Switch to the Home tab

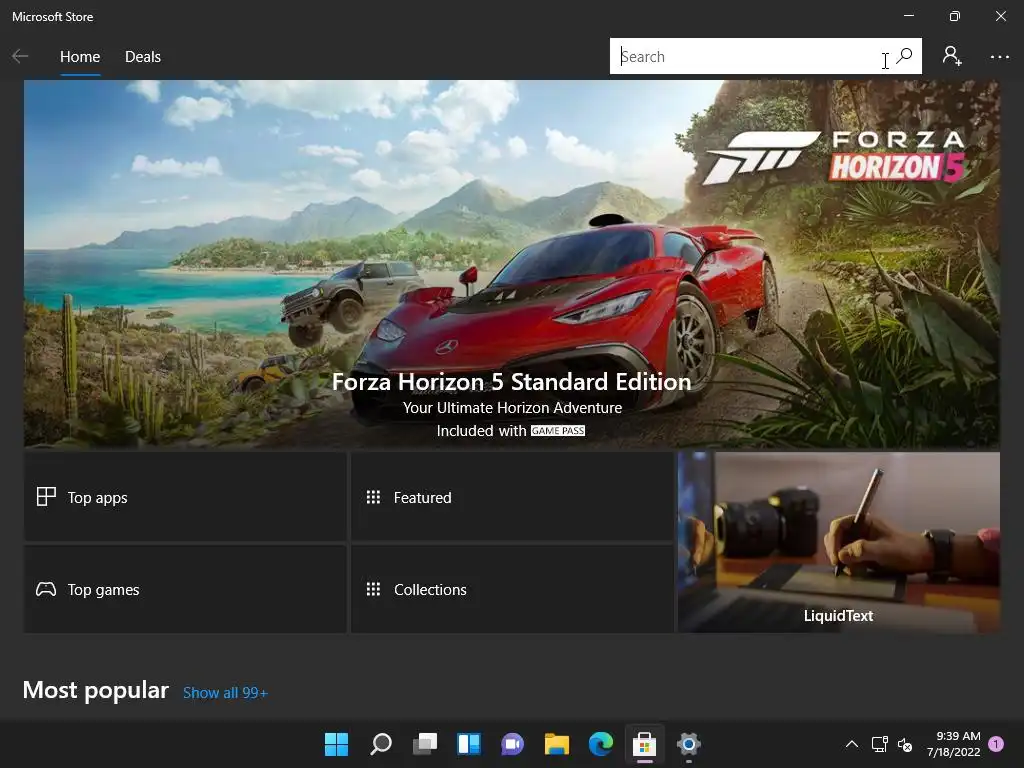coord(80,57)
